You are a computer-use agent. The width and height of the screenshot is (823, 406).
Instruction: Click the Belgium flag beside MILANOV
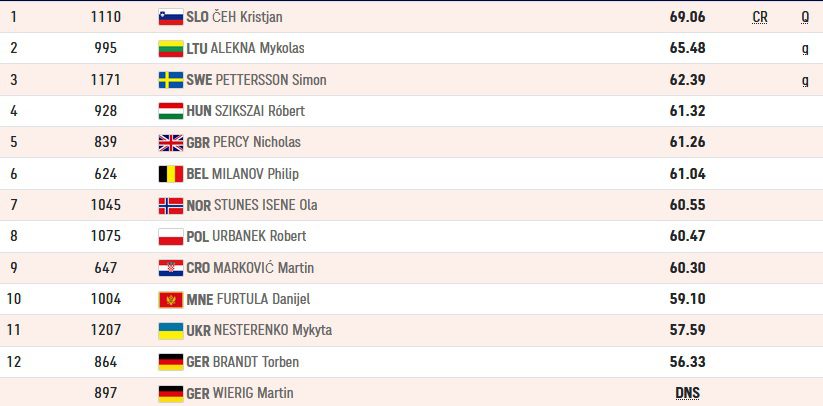(171, 174)
